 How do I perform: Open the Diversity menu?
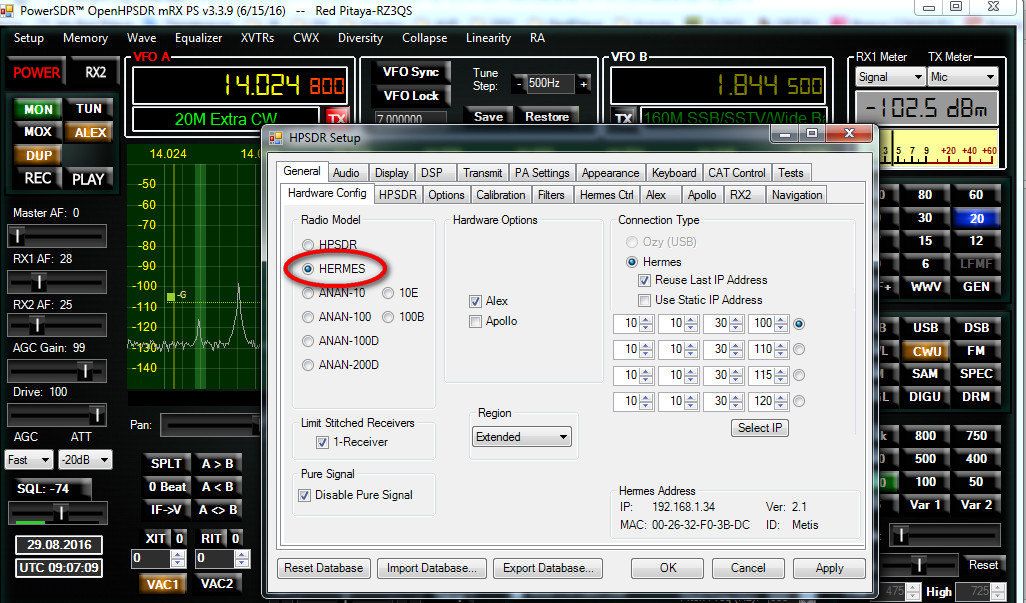click(360, 38)
